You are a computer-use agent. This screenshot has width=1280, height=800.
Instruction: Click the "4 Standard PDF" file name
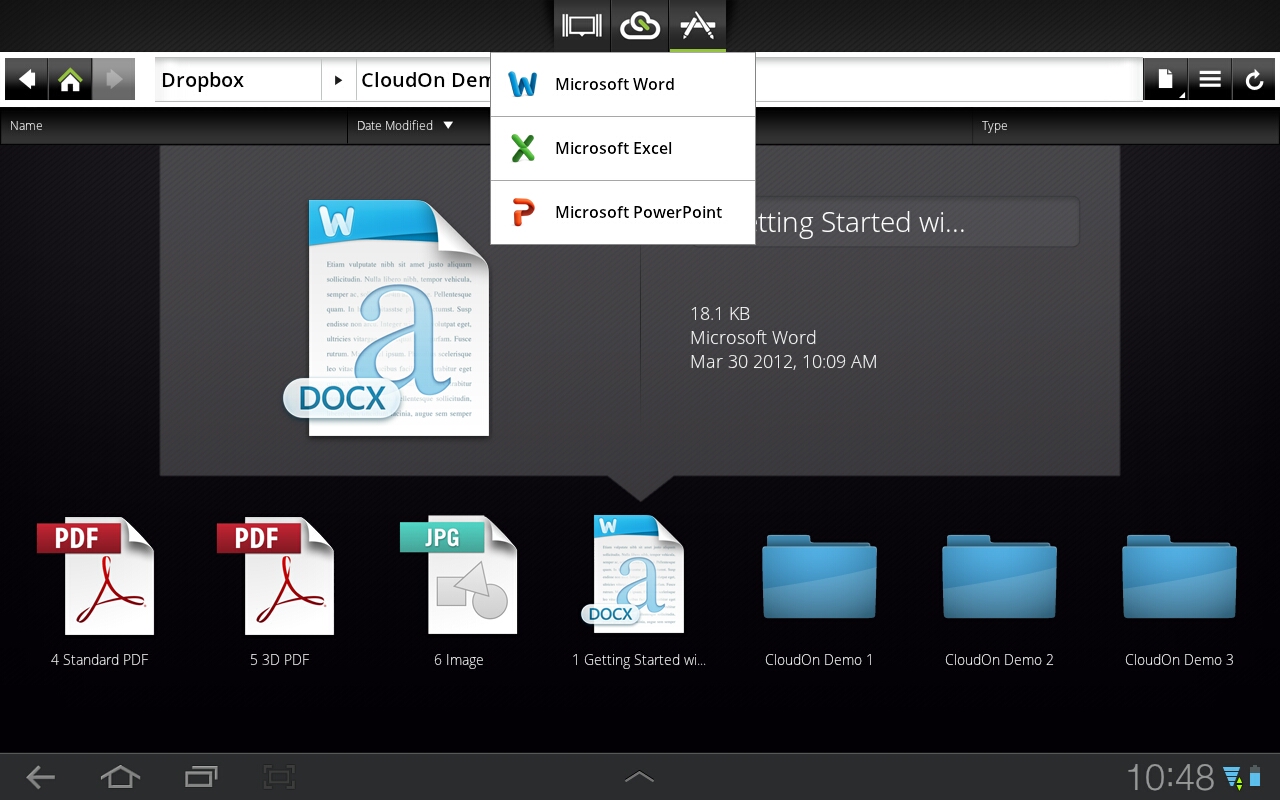click(x=100, y=660)
